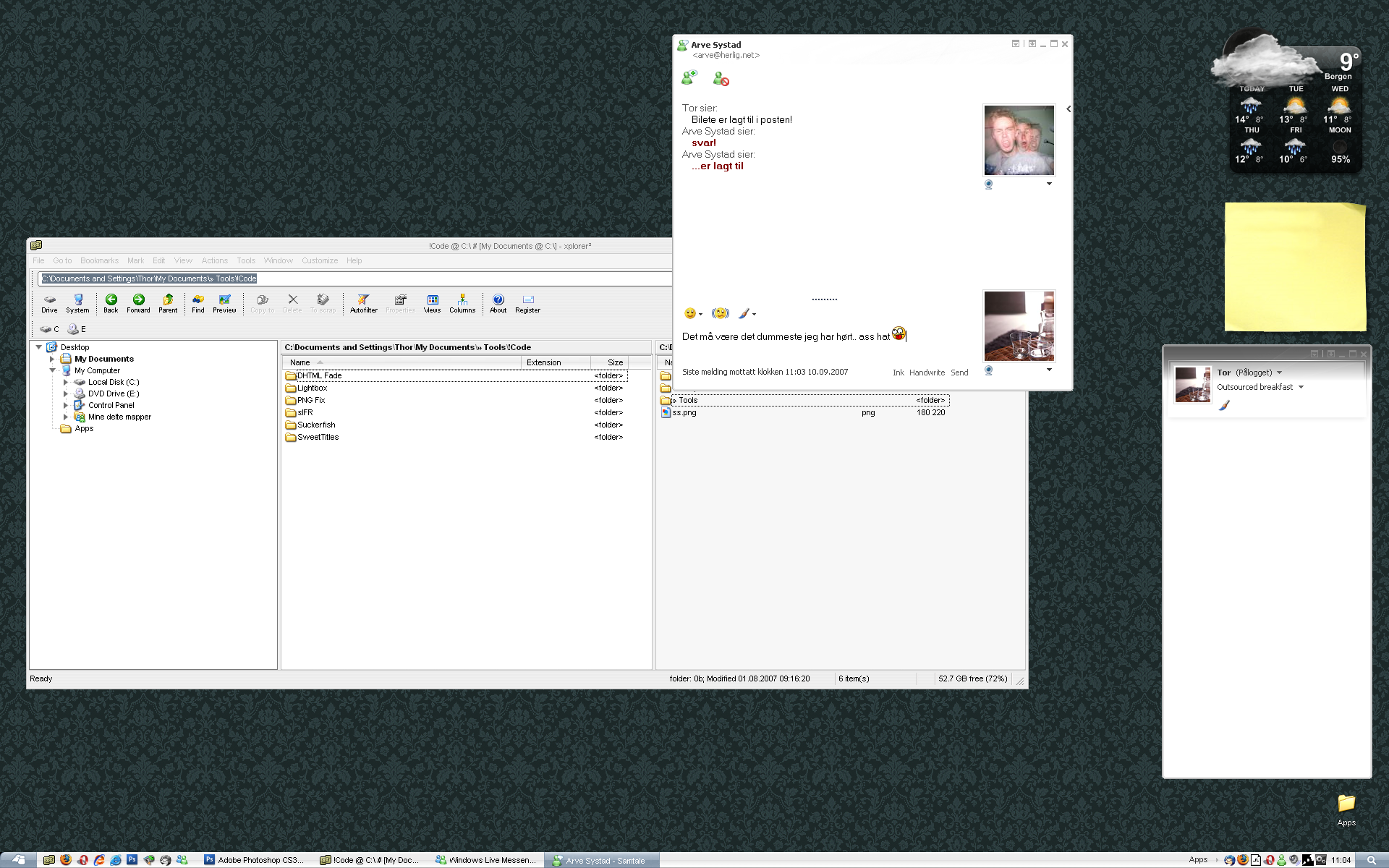Open desktop search magnifier in taskbar
This screenshot has width=1389, height=868.
[1371, 860]
